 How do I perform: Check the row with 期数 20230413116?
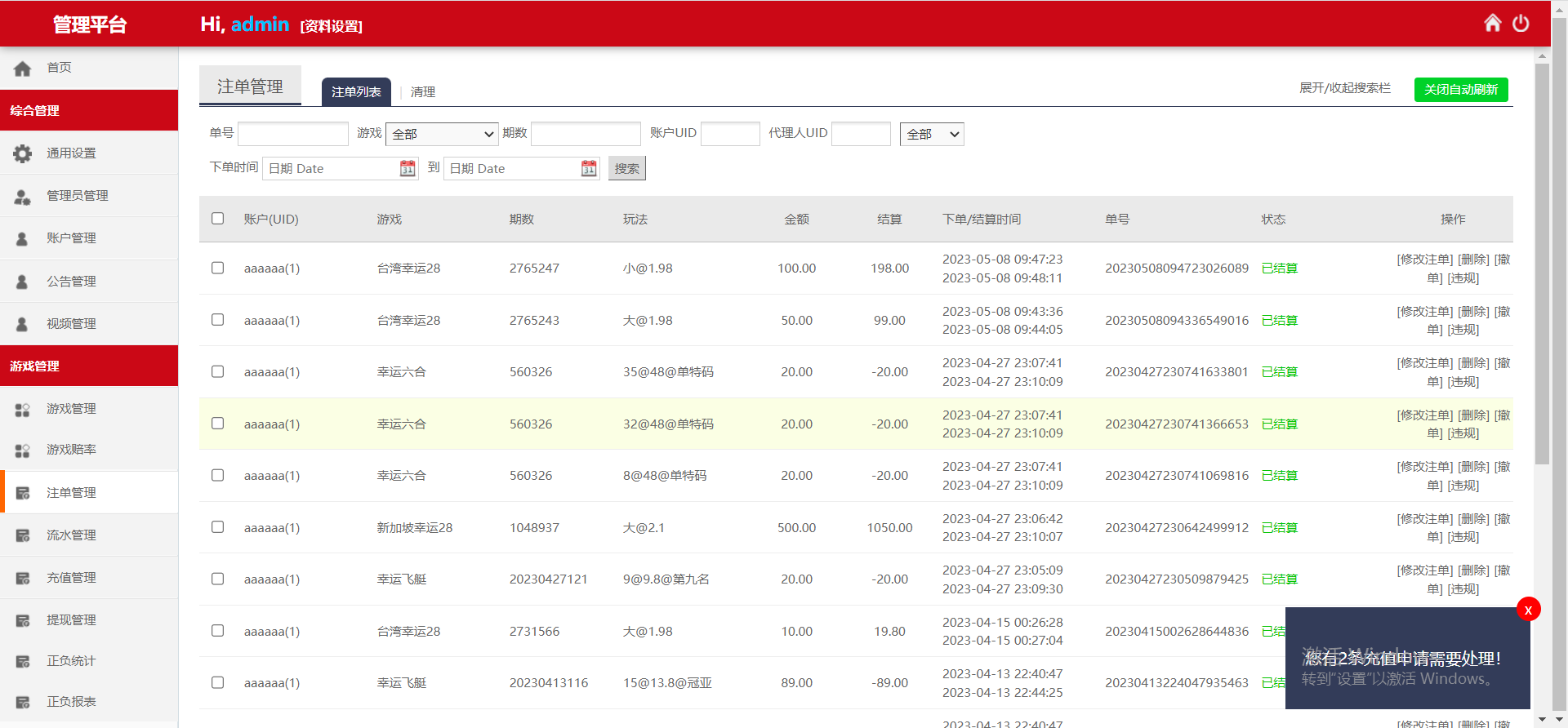217,682
